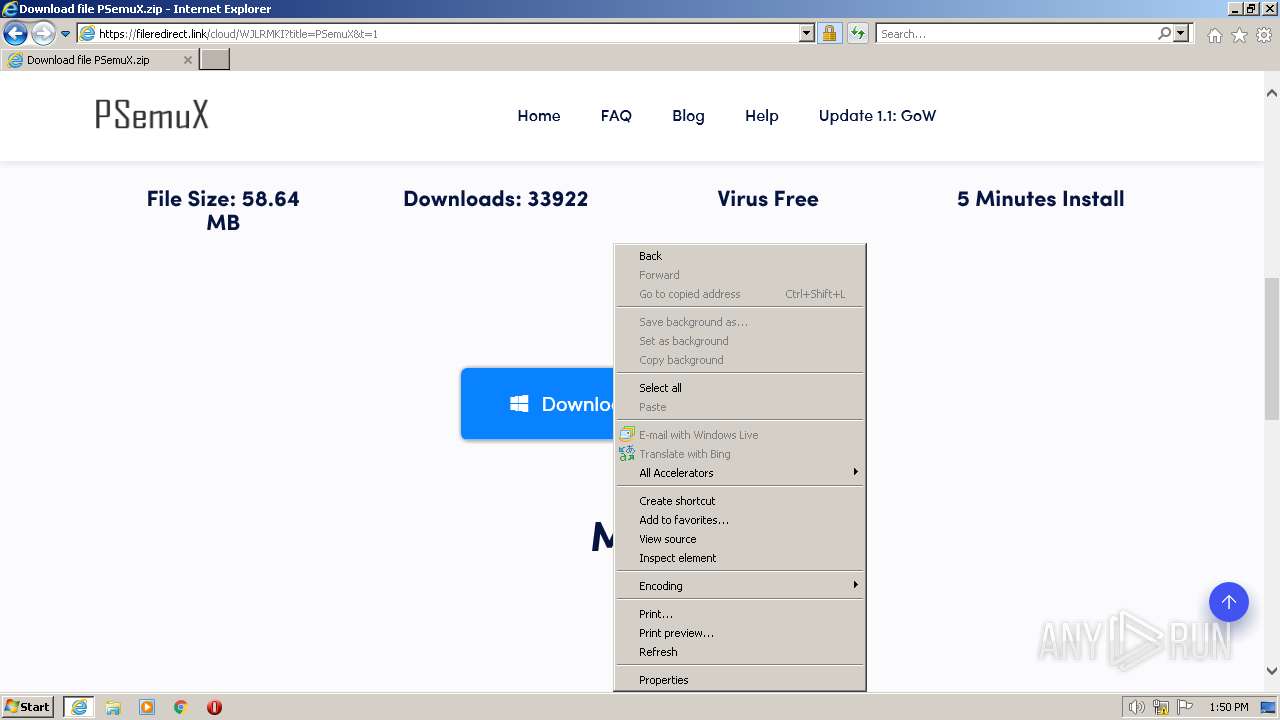Open the Windows Start button
The width and height of the screenshot is (1280, 720).
[28, 707]
